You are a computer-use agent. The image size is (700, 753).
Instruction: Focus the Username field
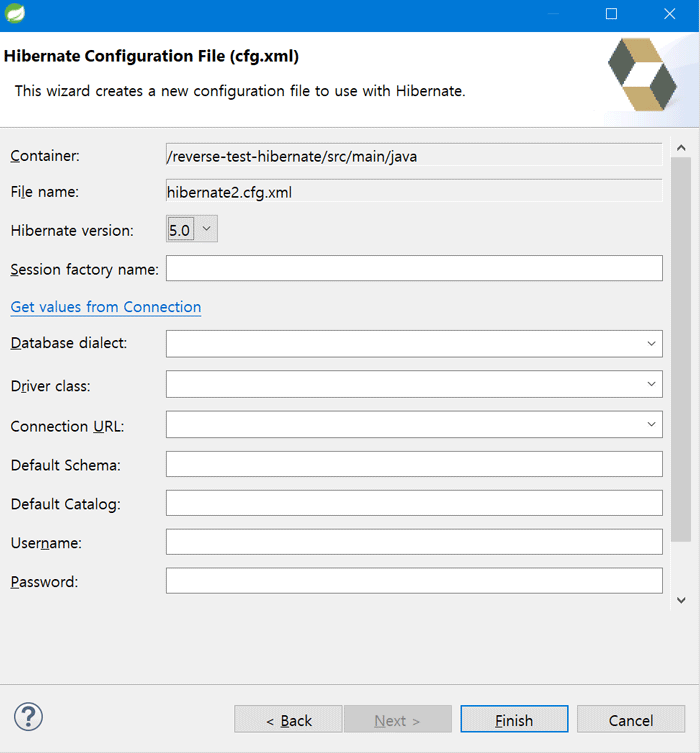pyautogui.click(x=414, y=542)
